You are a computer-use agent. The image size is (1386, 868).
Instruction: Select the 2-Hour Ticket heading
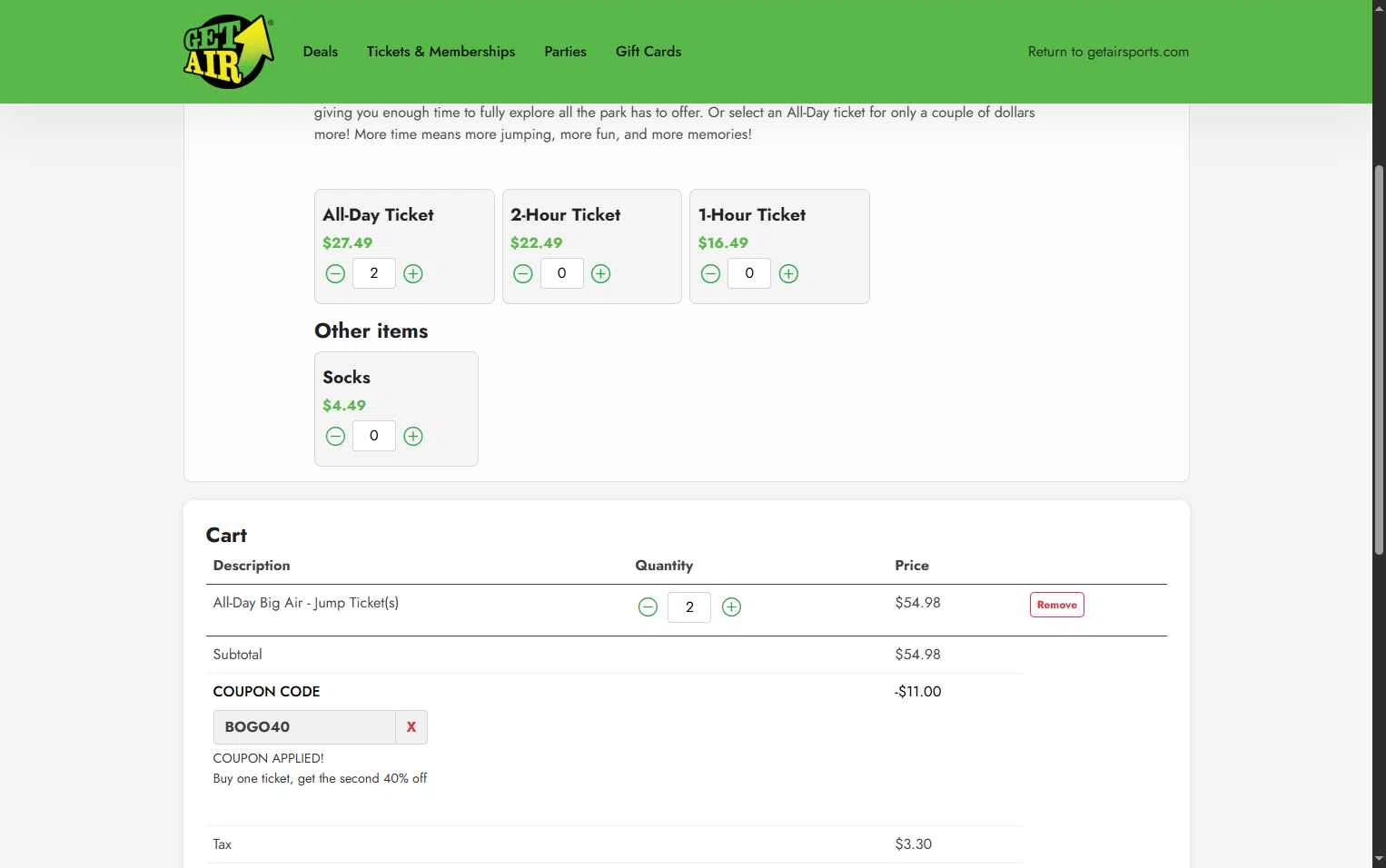565,215
